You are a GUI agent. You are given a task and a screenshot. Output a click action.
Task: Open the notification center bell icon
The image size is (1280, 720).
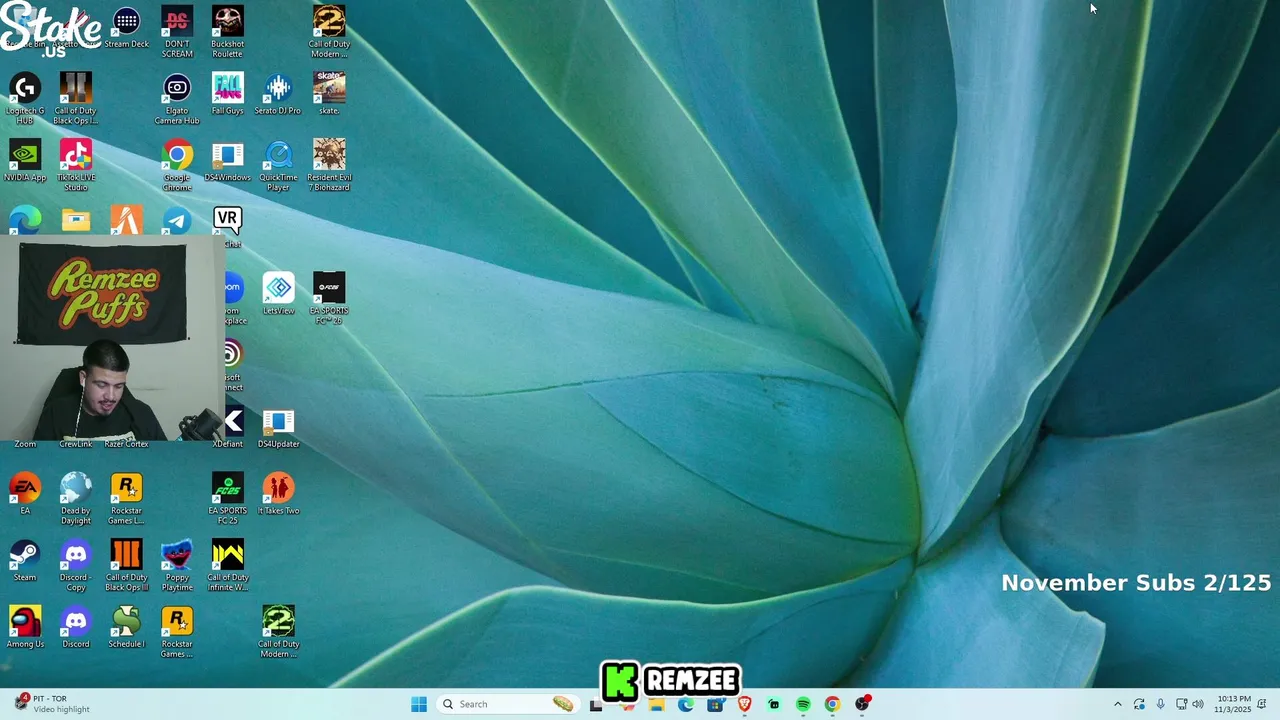click(x=1262, y=704)
